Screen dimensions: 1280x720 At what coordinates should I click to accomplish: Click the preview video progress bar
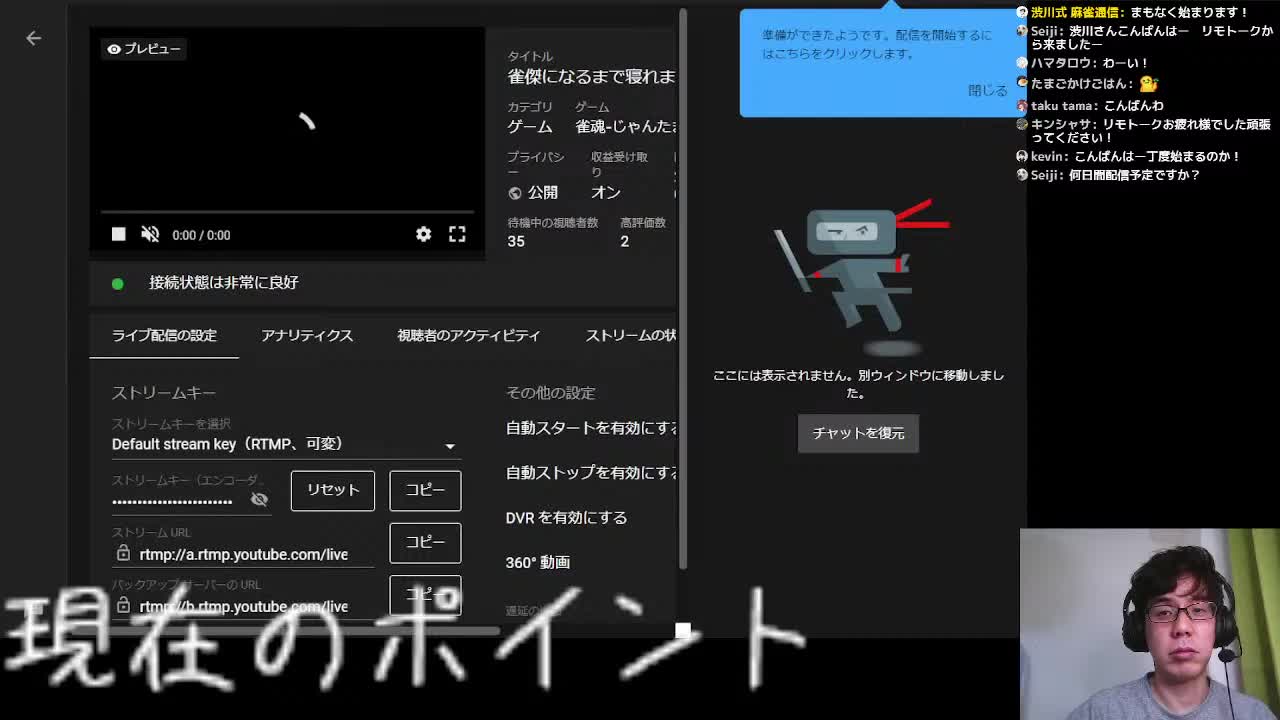coord(287,212)
